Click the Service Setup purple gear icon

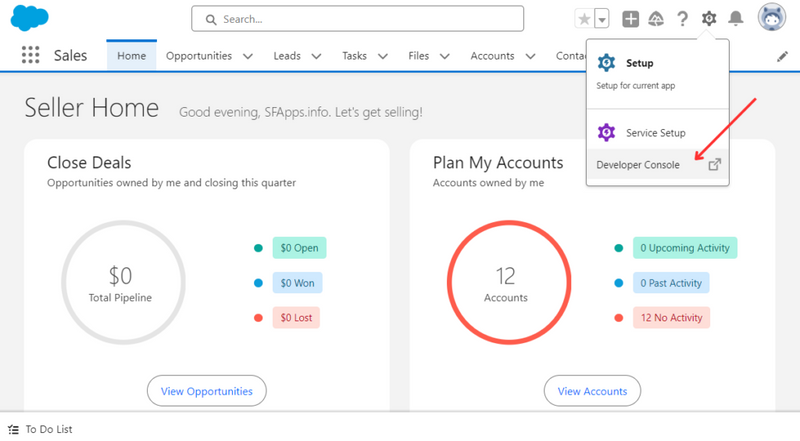[x=606, y=132]
